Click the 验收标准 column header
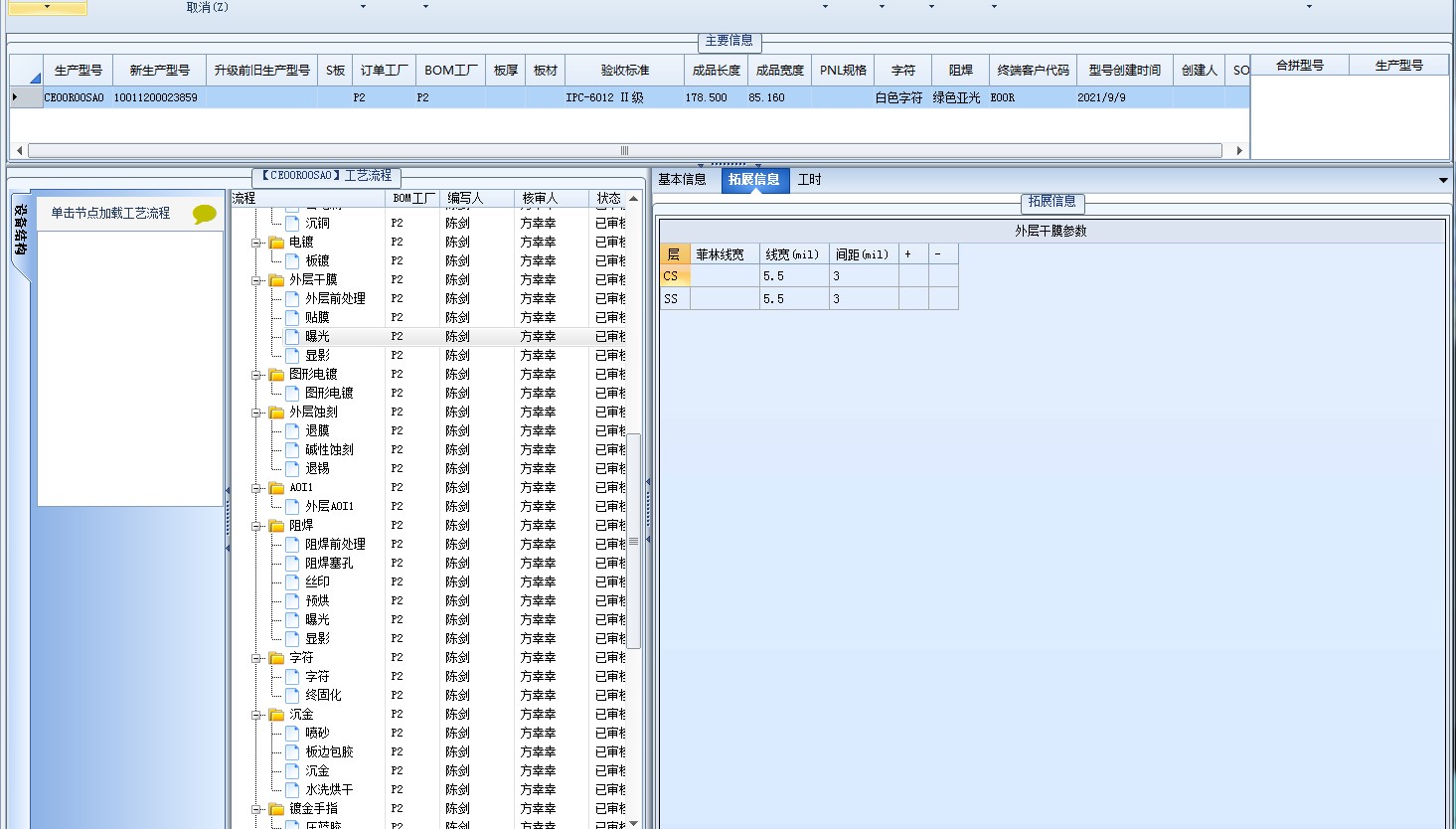The height and width of the screenshot is (829, 1456). tap(625, 71)
